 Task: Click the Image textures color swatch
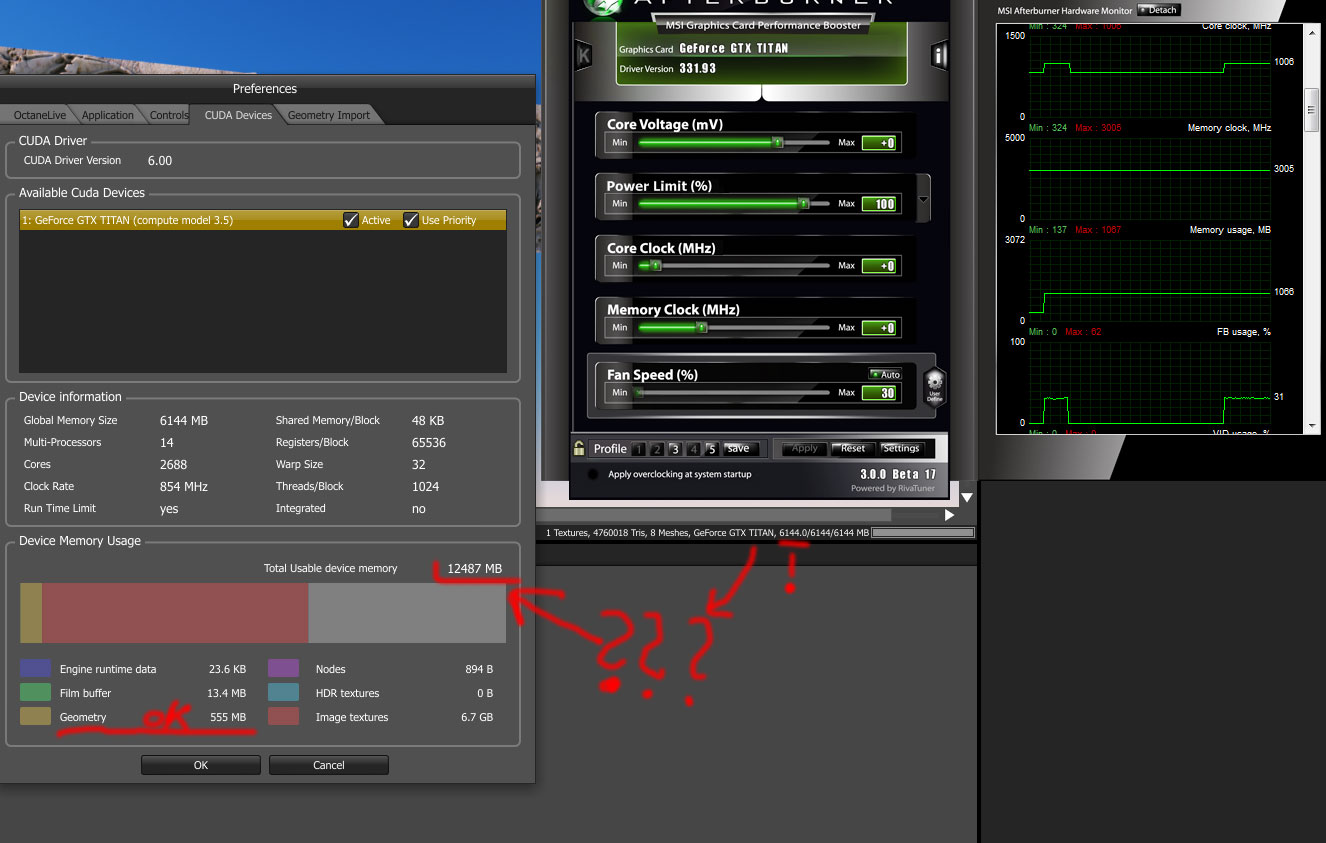pos(284,717)
